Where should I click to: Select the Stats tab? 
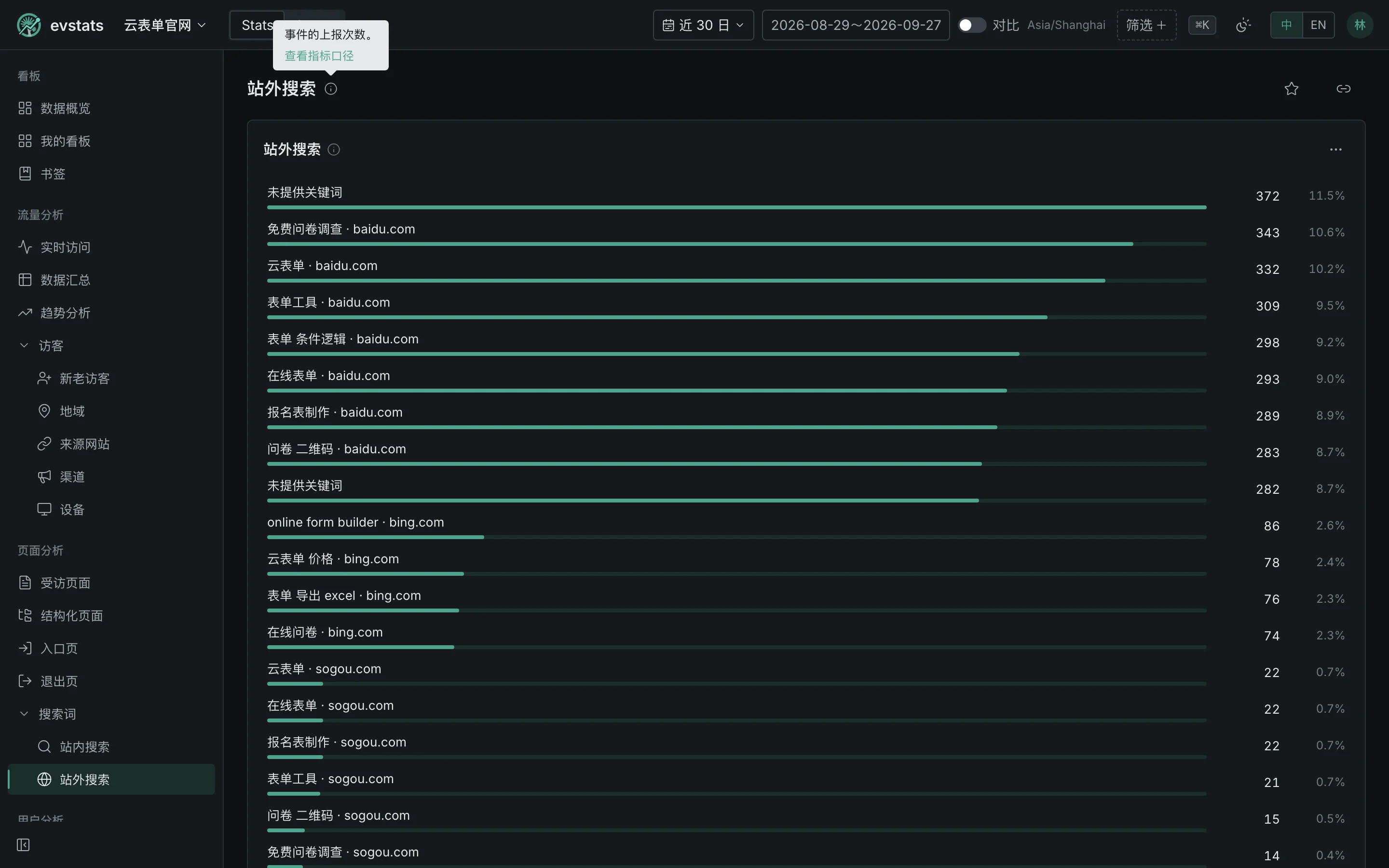pyautogui.click(x=256, y=25)
